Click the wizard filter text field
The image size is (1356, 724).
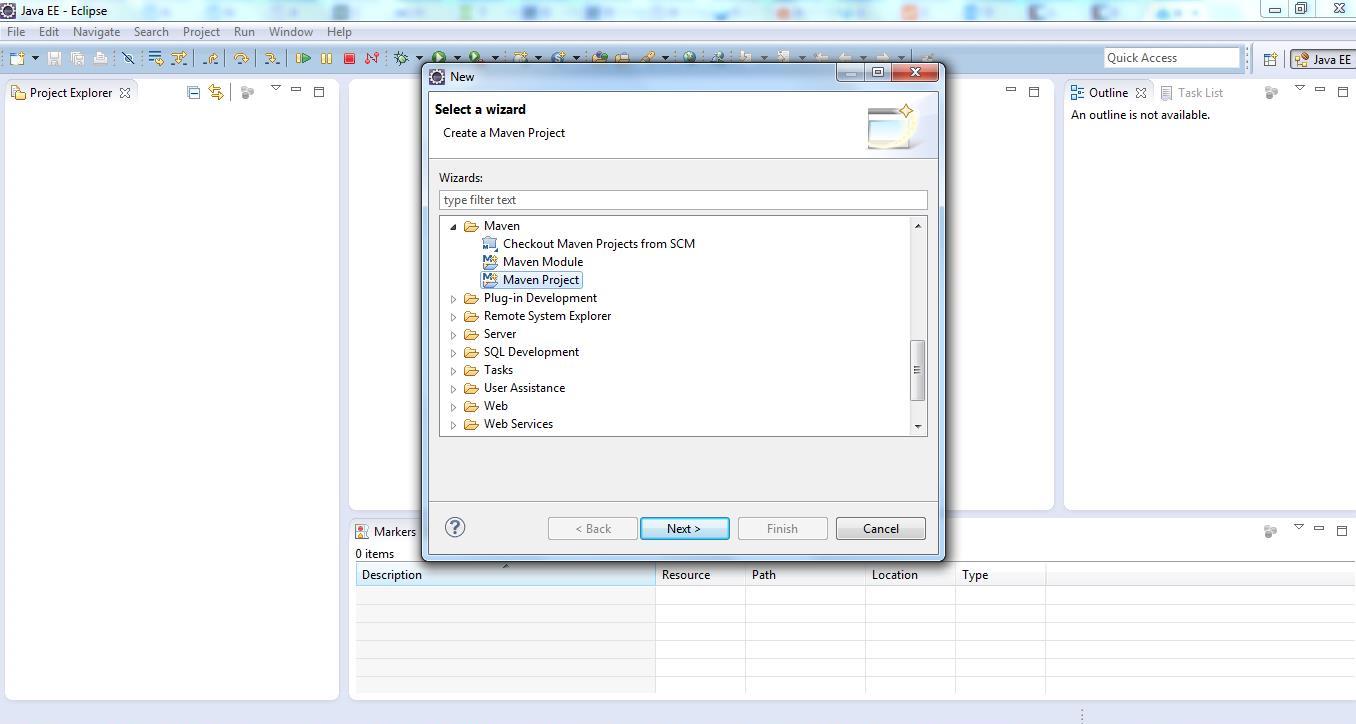683,200
